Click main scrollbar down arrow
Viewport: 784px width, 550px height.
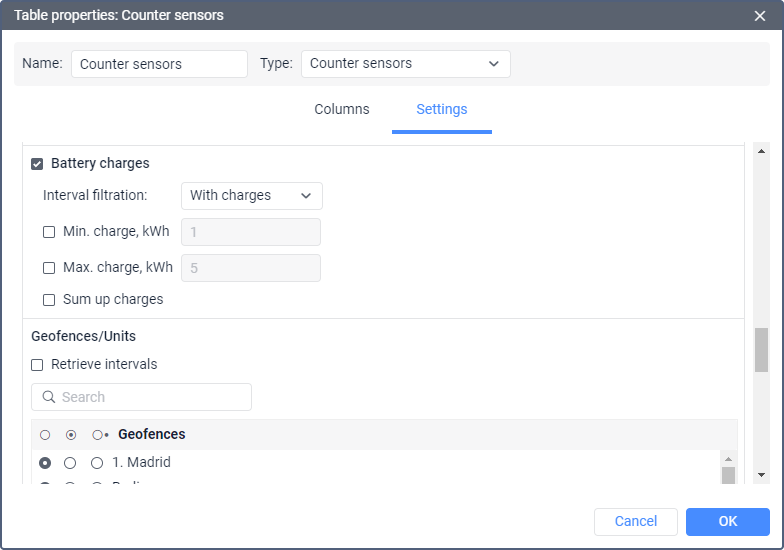(x=761, y=475)
